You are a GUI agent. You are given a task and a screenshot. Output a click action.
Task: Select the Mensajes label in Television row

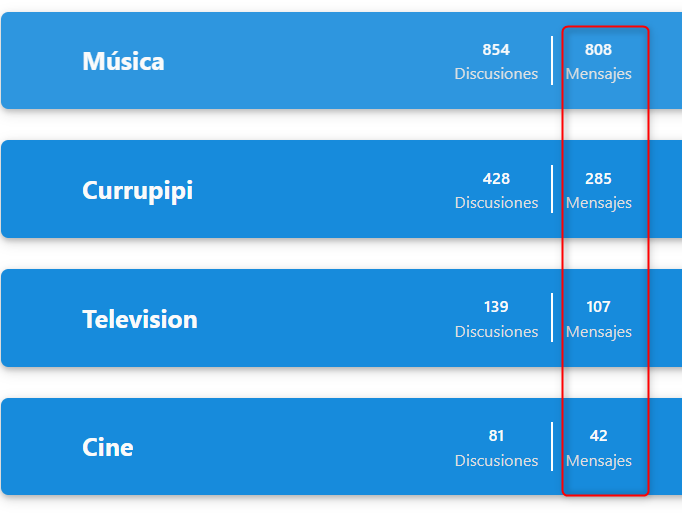[x=598, y=332]
